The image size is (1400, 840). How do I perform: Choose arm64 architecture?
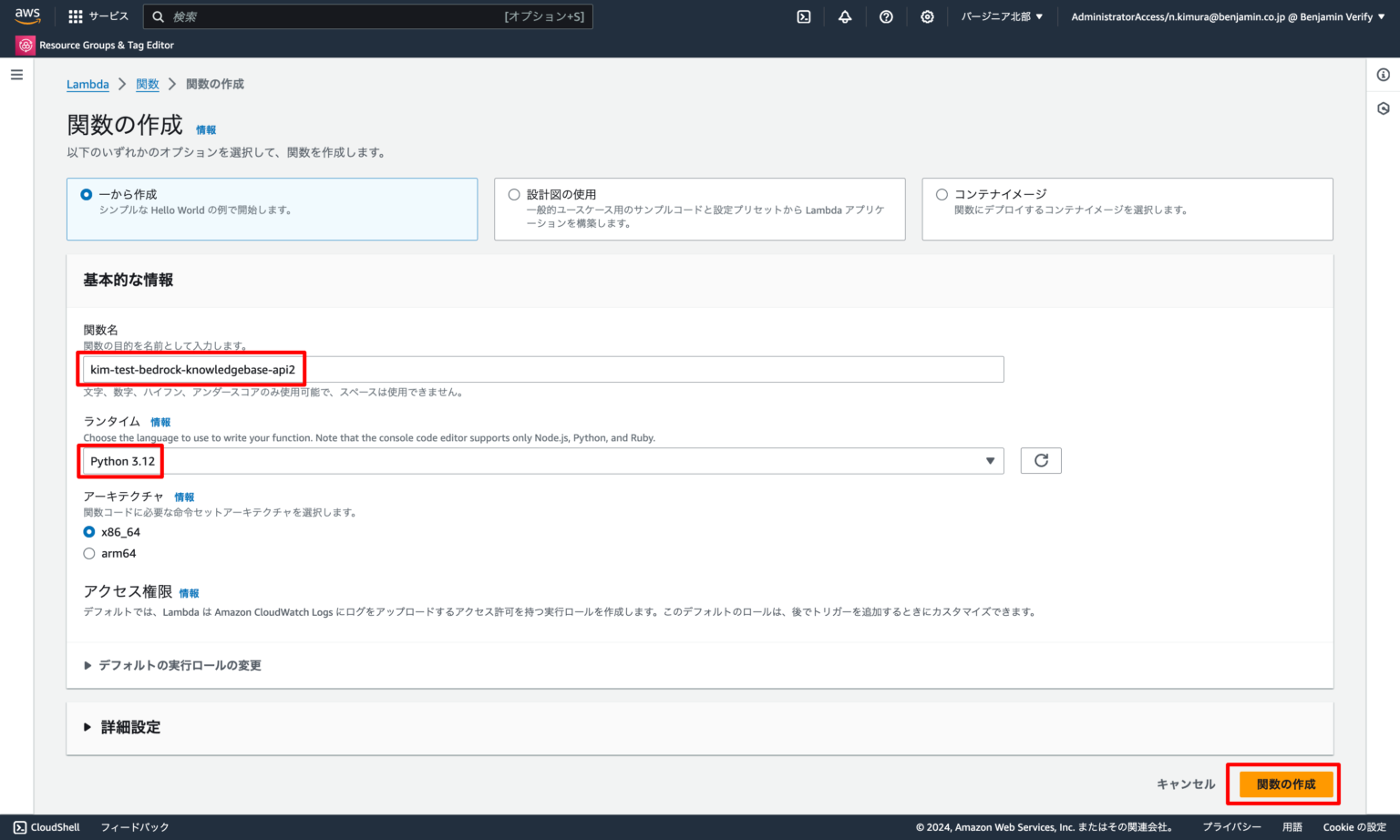pos(88,553)
